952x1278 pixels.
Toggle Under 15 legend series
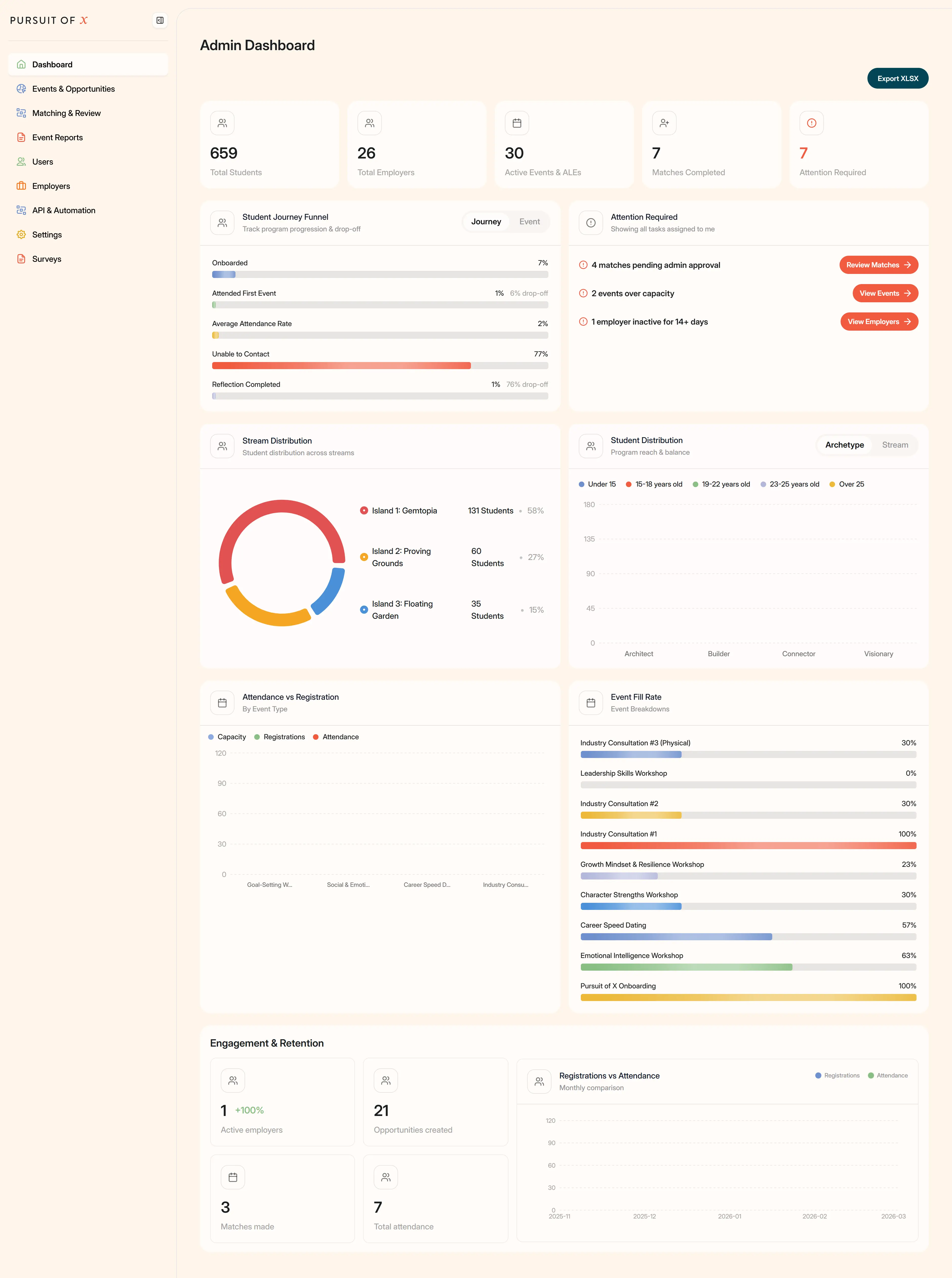[597, 484]
